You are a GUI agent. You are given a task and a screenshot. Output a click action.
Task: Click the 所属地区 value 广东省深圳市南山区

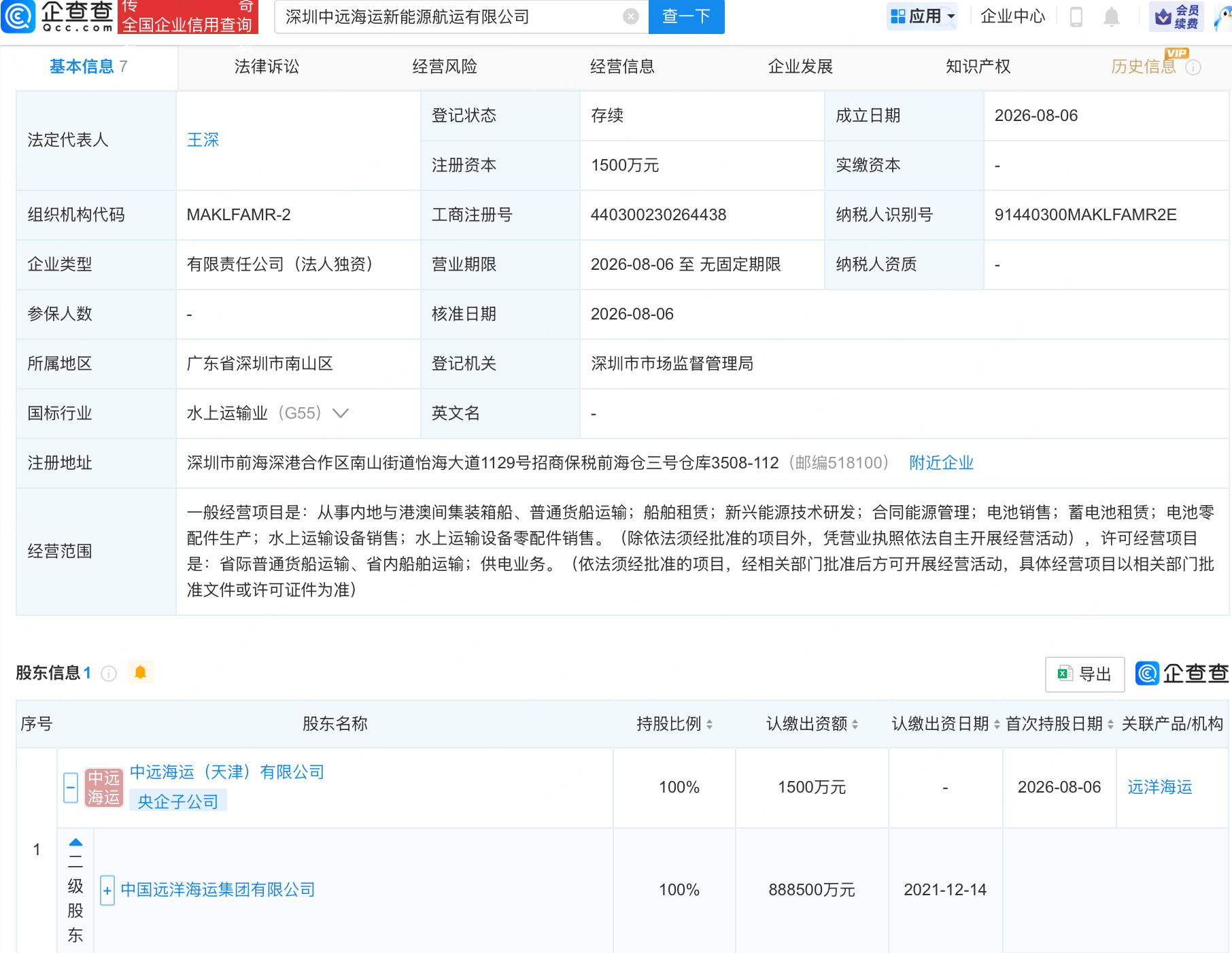coord(260,364)
